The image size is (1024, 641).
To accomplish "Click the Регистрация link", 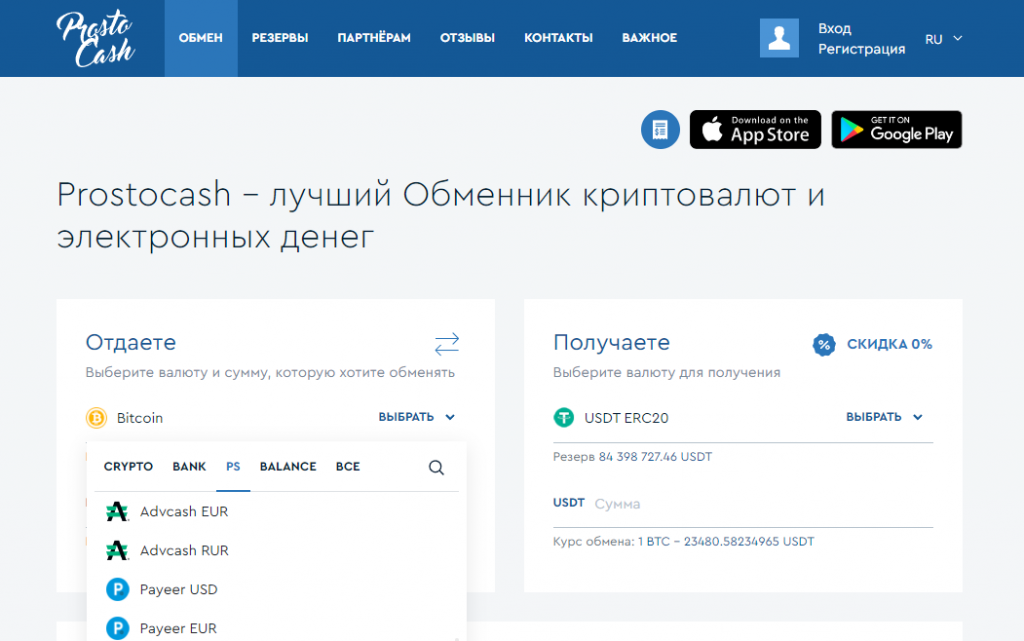I will pyautogui.click(x=861, y=49).
